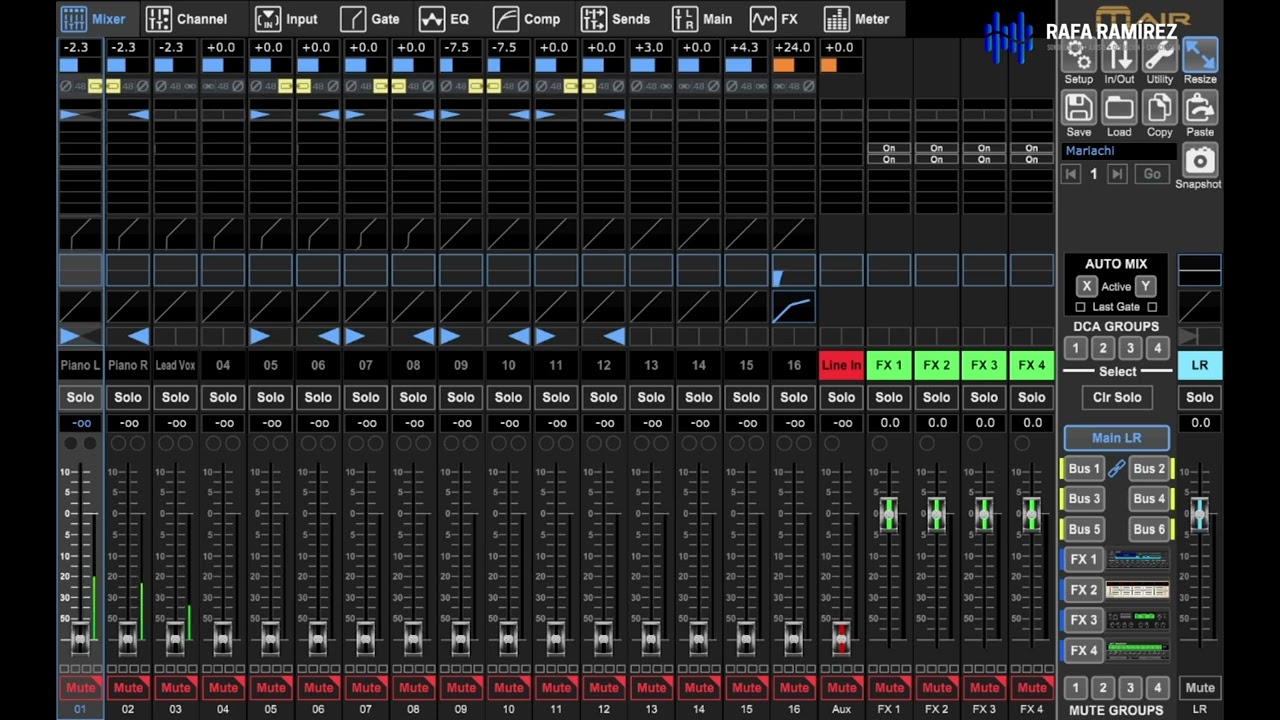The width and height of the screenshot is (1280, 720).
Task: Click the Copy pages icon
Action: pos(1160,108)
